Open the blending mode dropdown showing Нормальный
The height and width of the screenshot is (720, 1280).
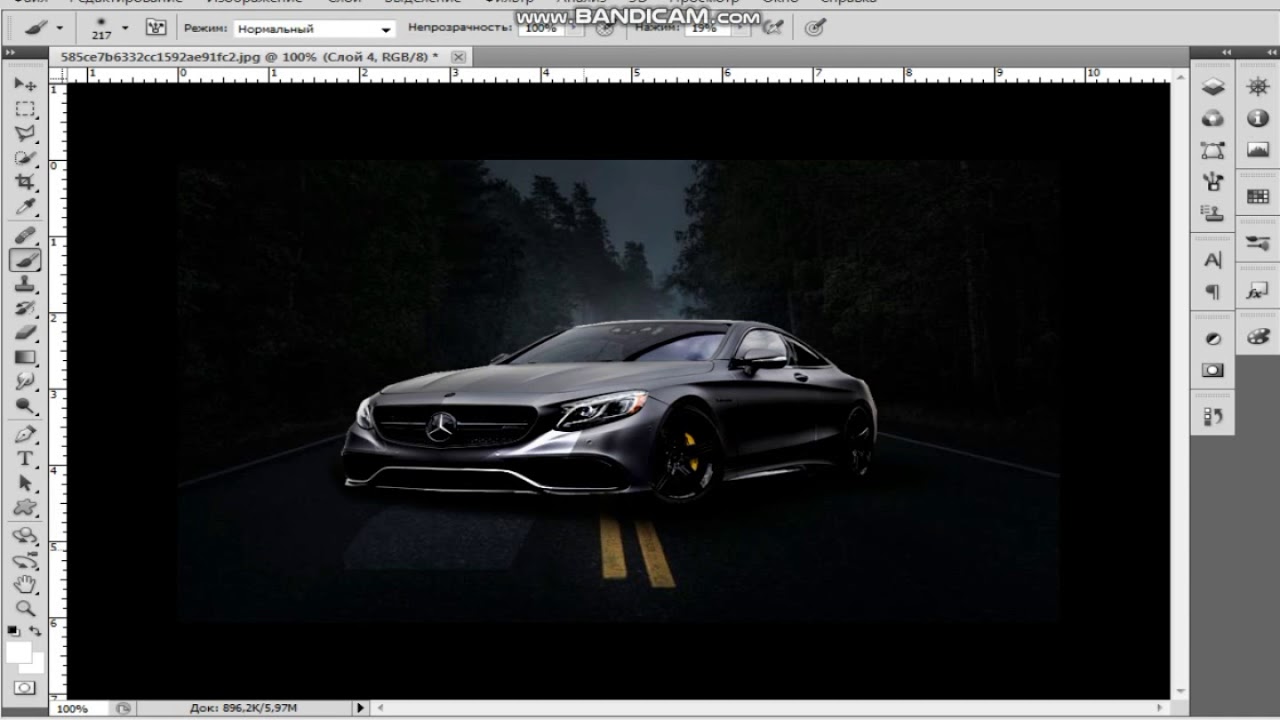pyautogui.click(x=314, y=29)
